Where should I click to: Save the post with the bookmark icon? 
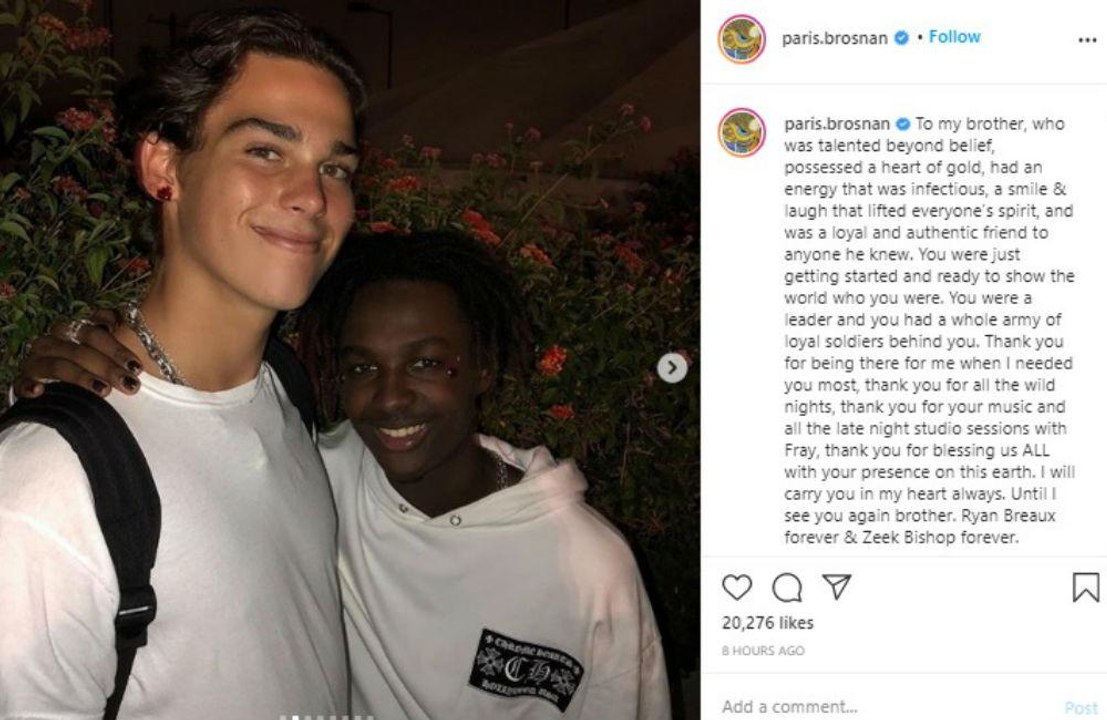1086,587
